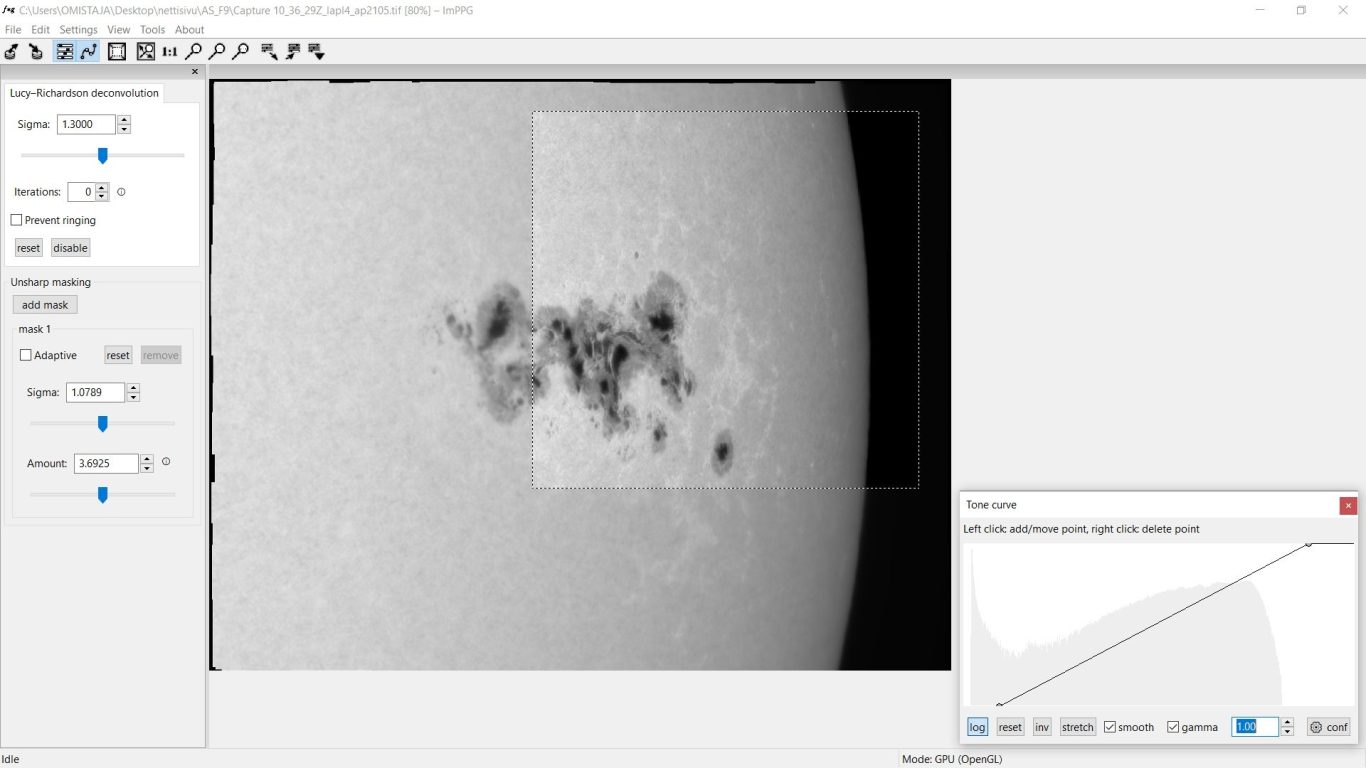Screen dimensions: 1366x768
Task: Increase Amount value with up arrow
Action: coord(147,459)
